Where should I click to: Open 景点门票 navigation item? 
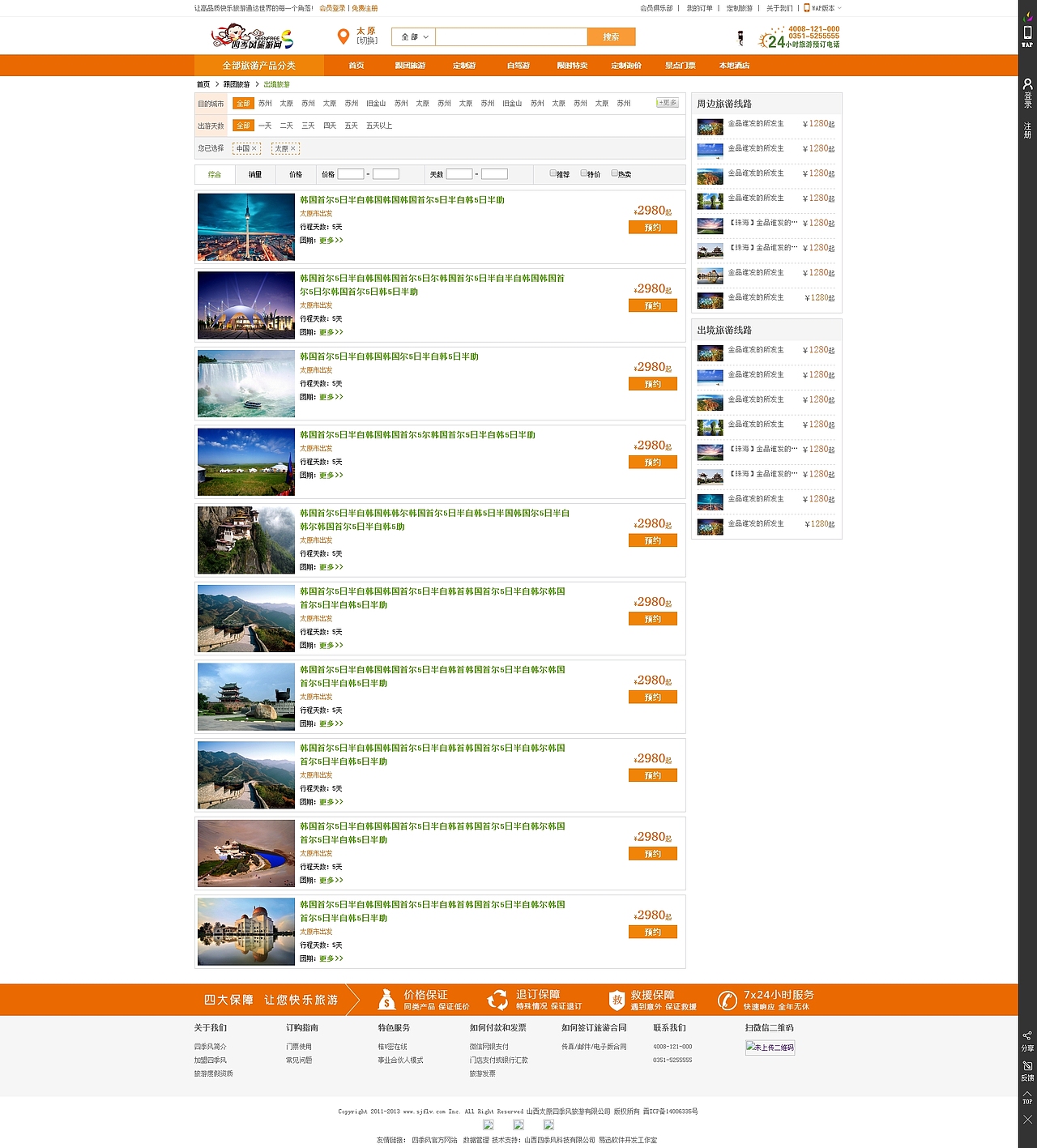click(x=681, y=66)
